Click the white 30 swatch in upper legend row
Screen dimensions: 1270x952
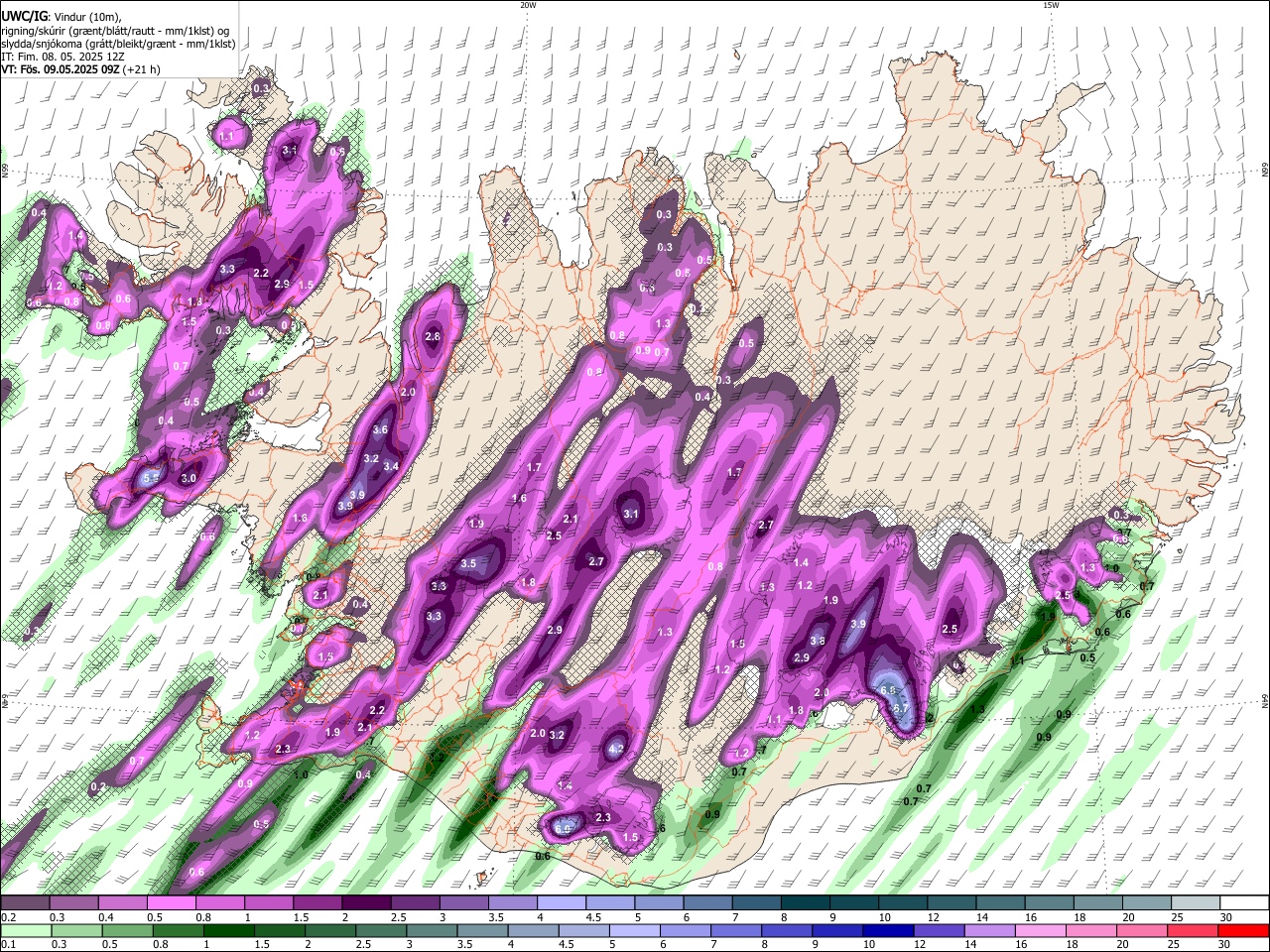click(1245, 903)
